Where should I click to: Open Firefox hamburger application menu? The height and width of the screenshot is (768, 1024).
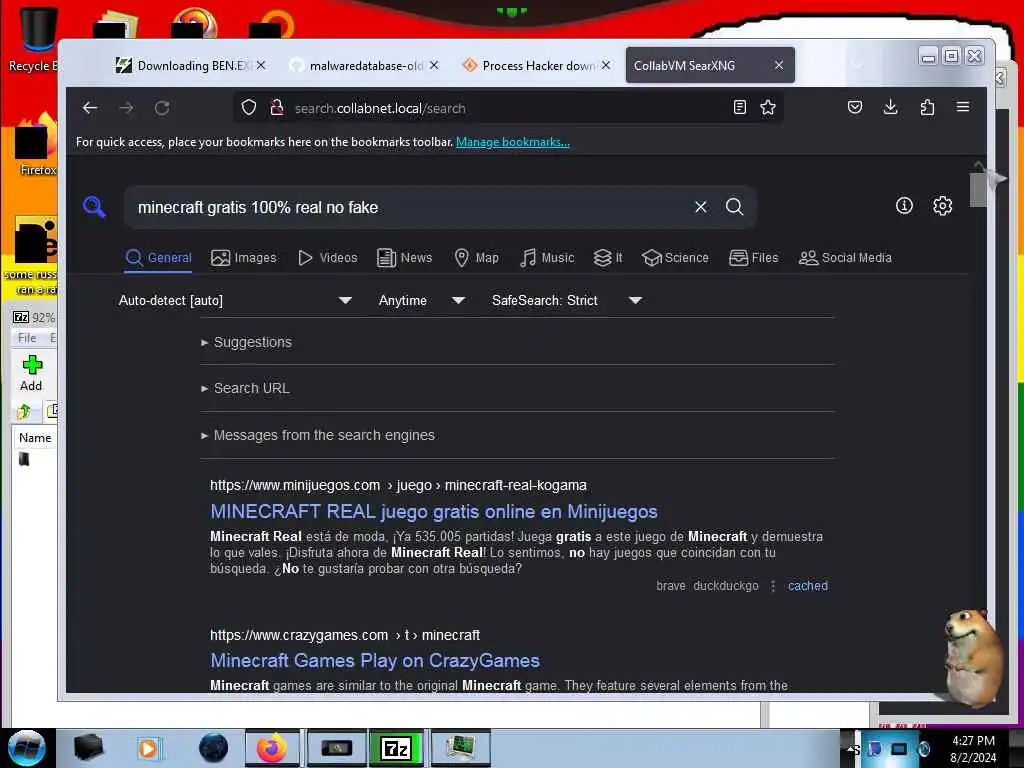click(963, 107)
